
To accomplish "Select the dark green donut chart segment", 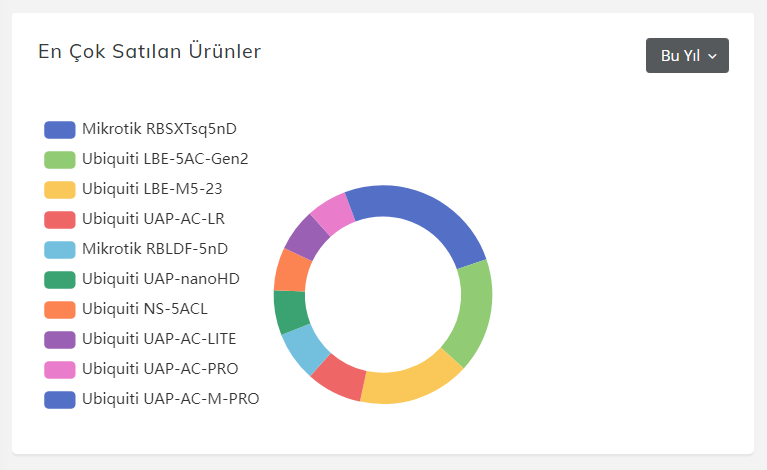I will (x=290, y=311).
